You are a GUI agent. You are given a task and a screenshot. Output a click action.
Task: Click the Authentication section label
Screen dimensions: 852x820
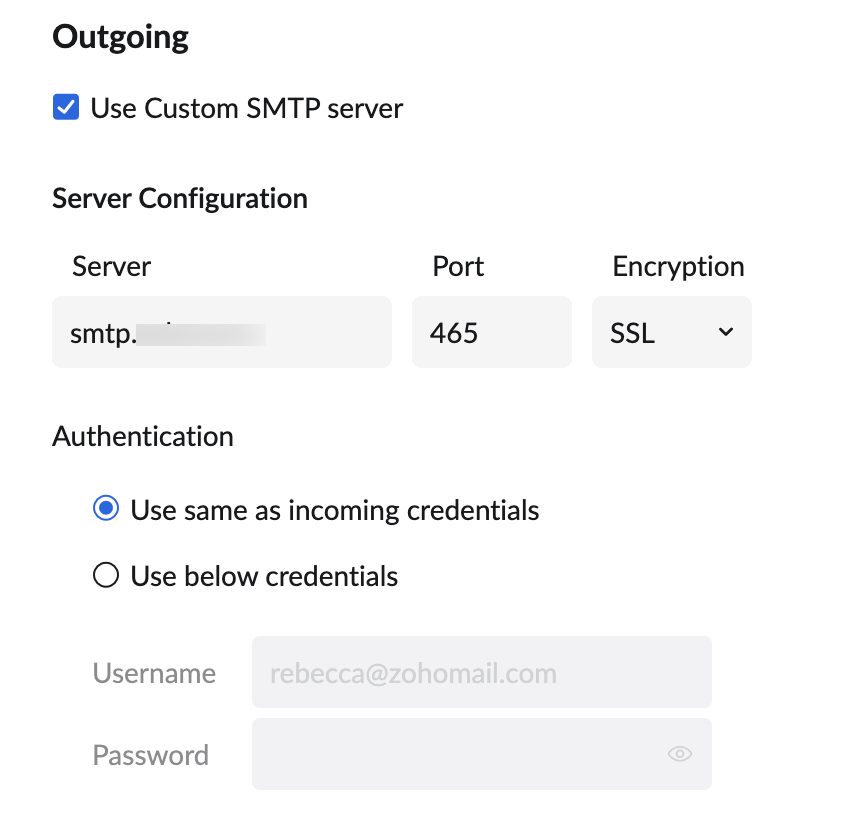point(143,437)
